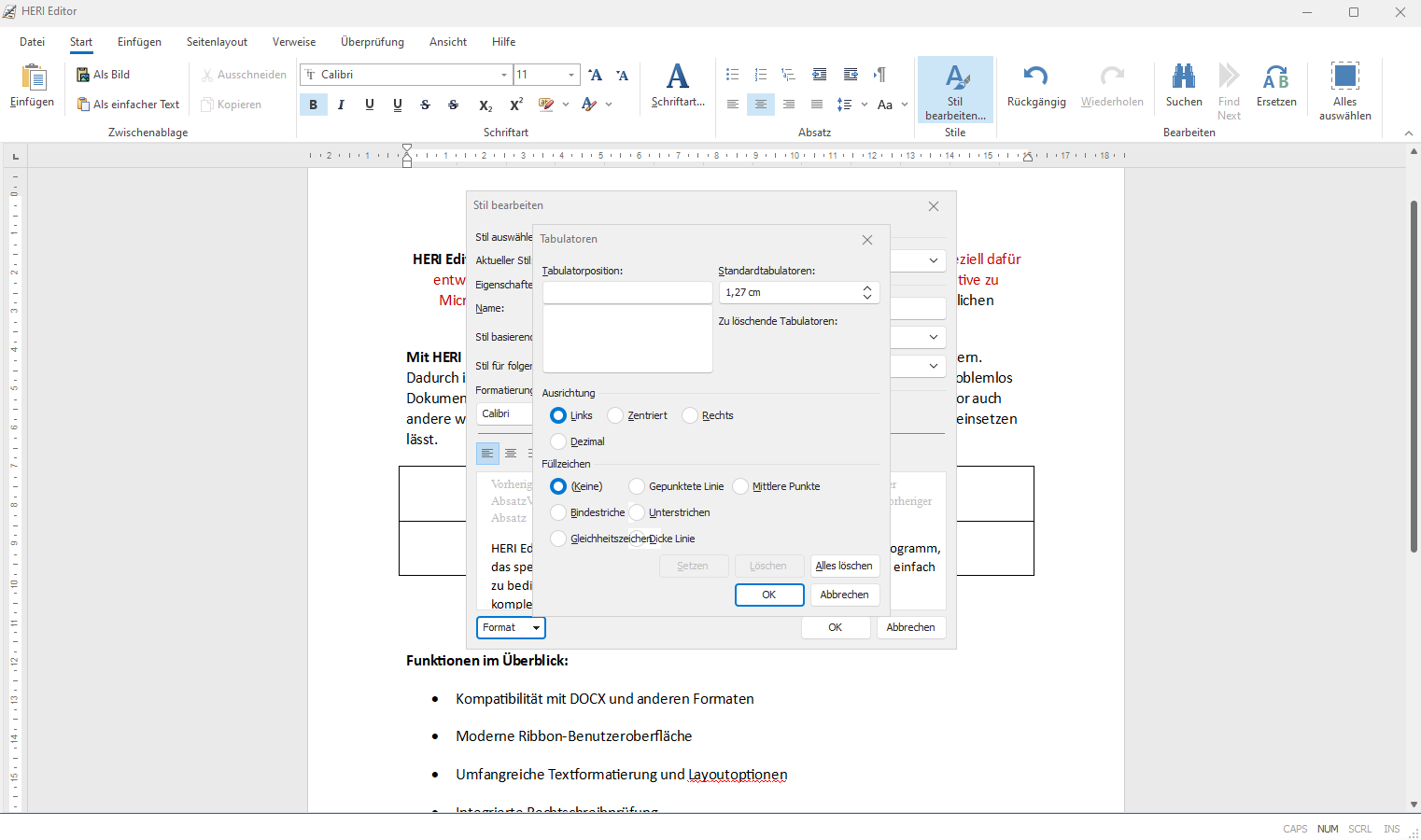
Task: Toggle bold formatting in ribbon
Action: (313, 105)
